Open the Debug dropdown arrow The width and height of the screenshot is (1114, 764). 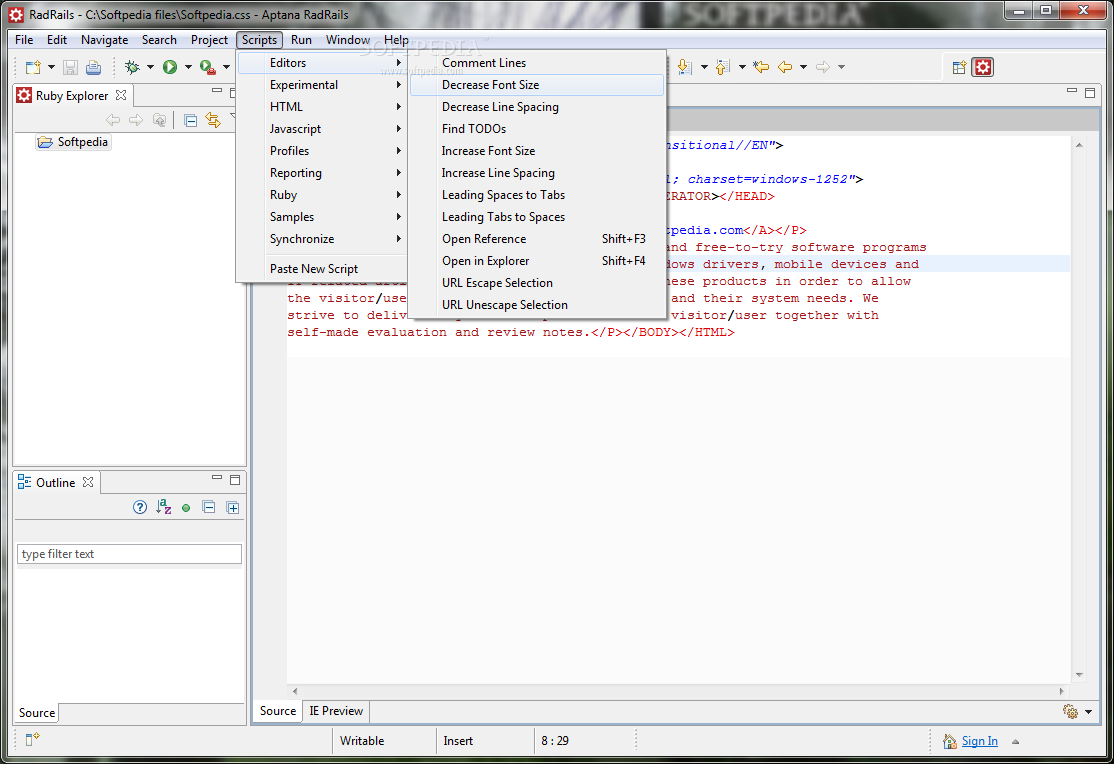[x=150, y=68]
